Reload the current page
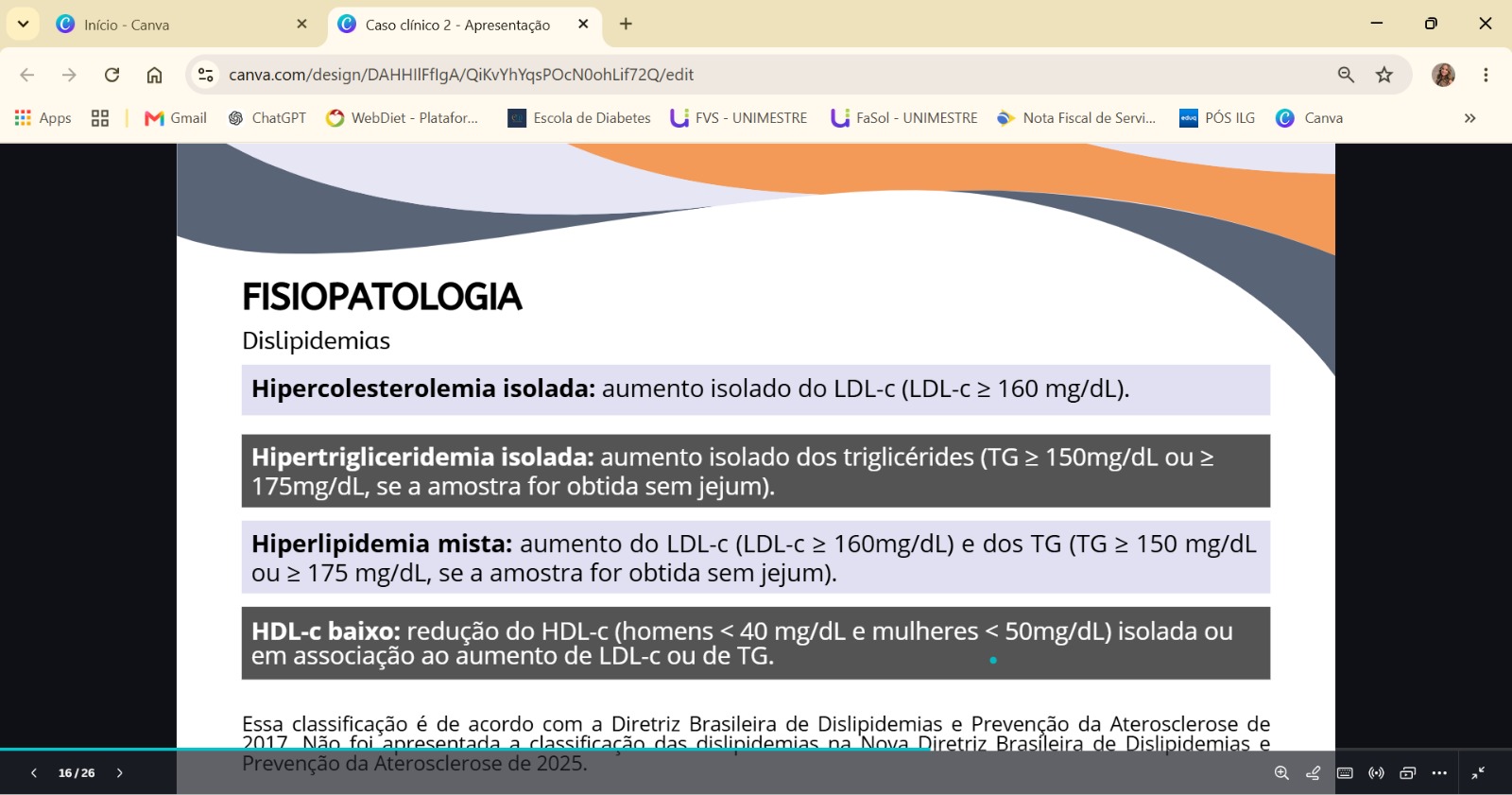The image size is (1512, 795). (112, 75)
